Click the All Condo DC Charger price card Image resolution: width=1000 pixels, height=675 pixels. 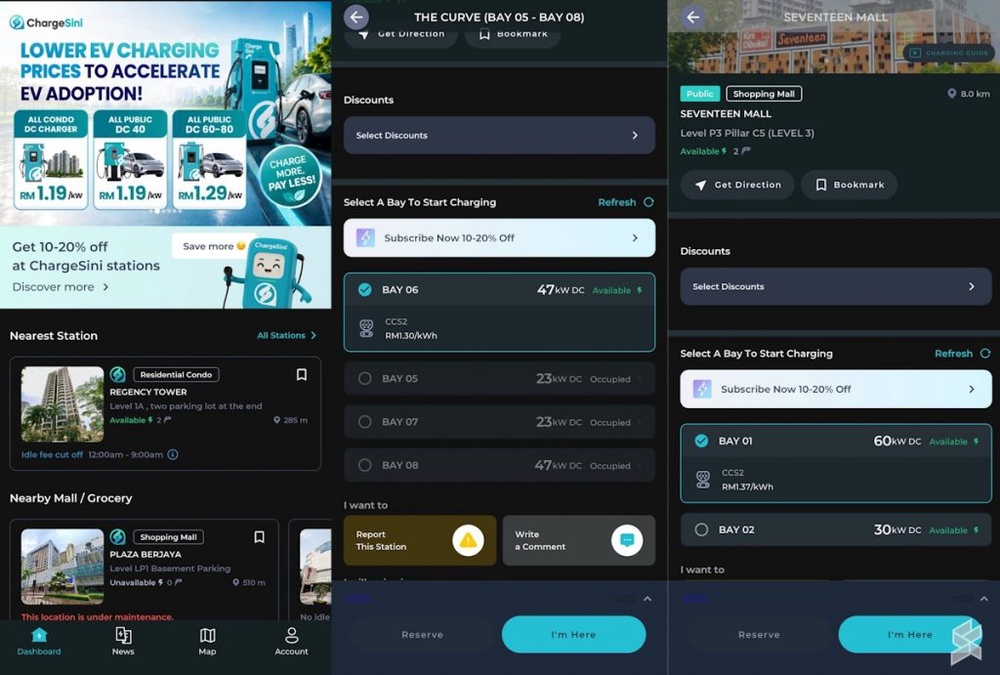click(51, 159)
